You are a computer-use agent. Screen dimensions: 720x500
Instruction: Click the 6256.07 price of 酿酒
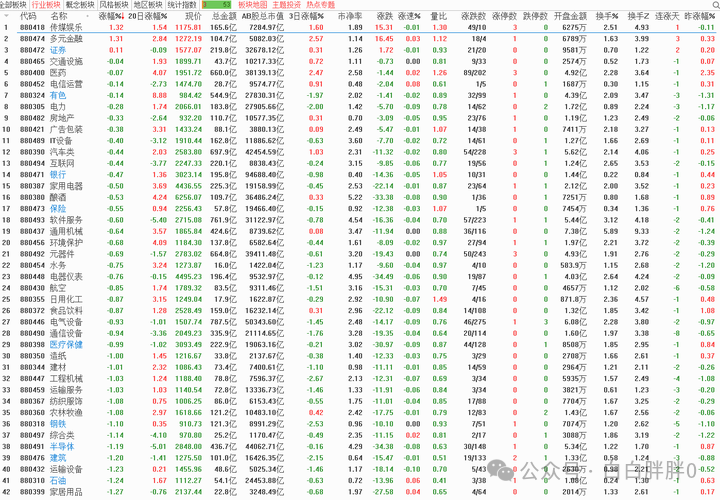[x=188, y=197]
